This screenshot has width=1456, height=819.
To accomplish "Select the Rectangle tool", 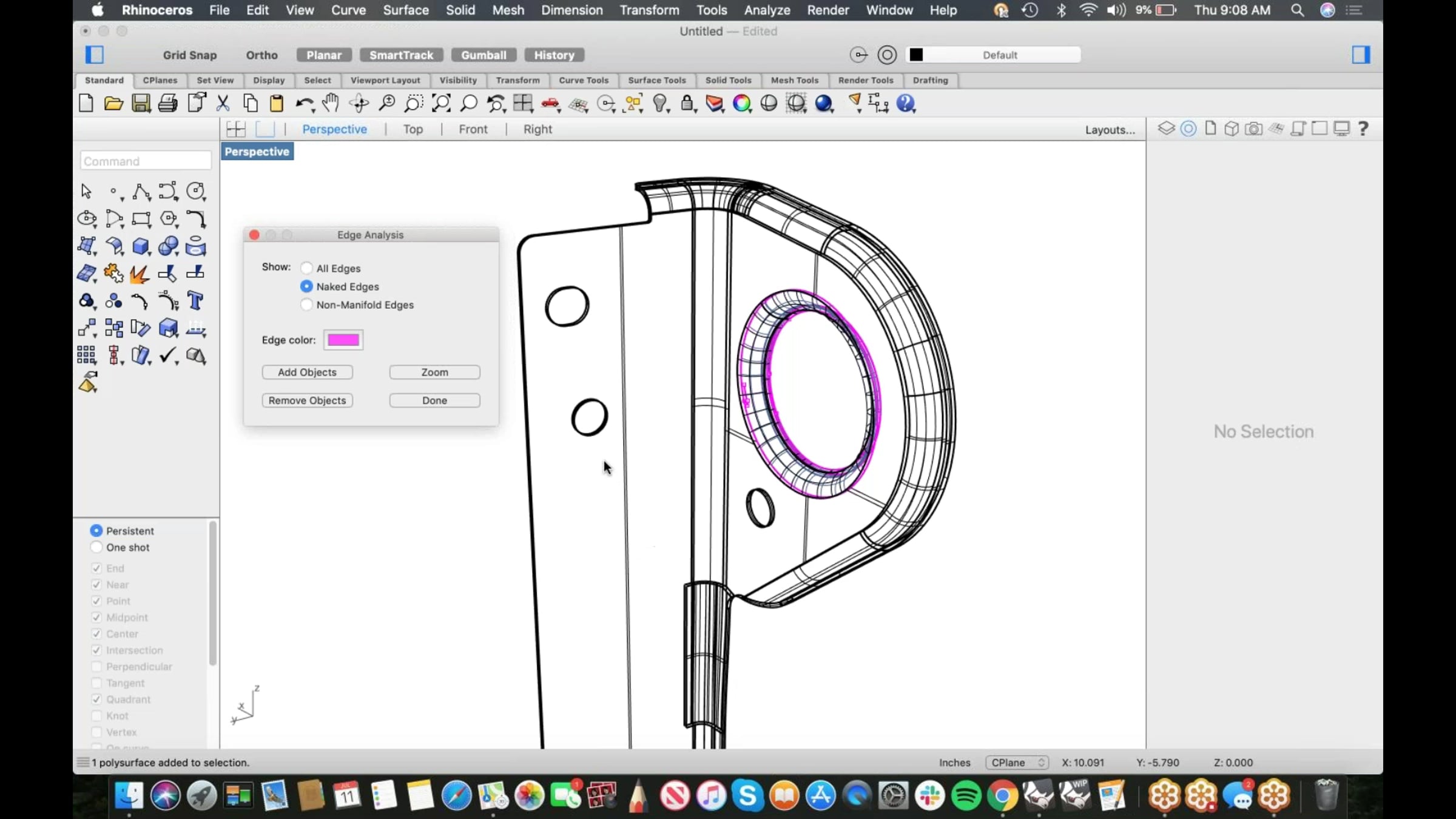I will point(141,219).
